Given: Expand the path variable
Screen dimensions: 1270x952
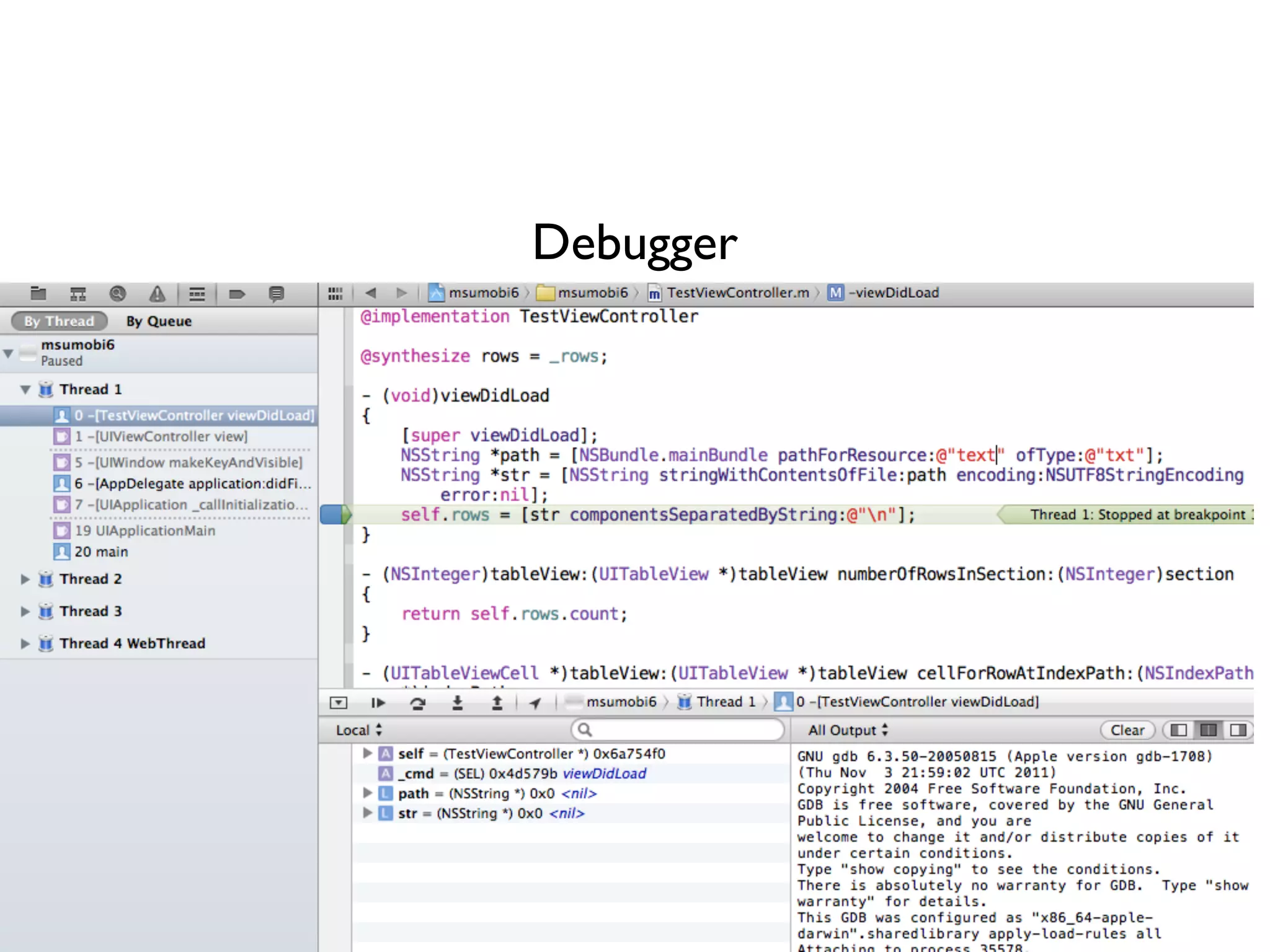Looking at the screenshot, I should pyautogui.click(x=367, y=793).
